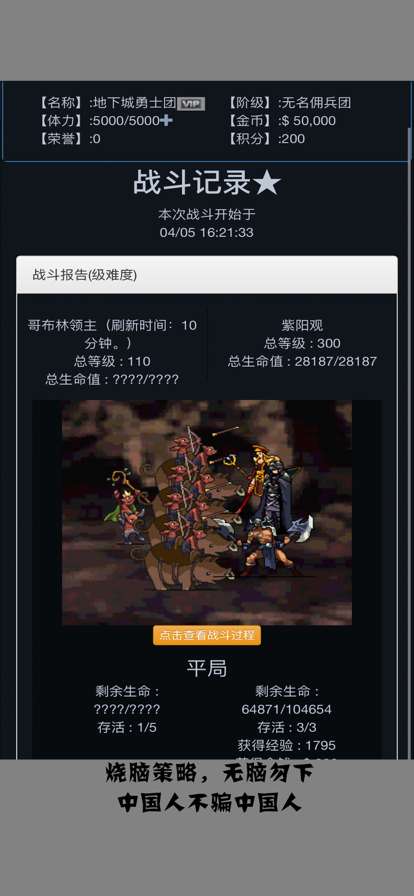This screenshot has width=414, height=896.
Task: Click the battle scene image
Action: pyautogui.click(x=207, y=513)
